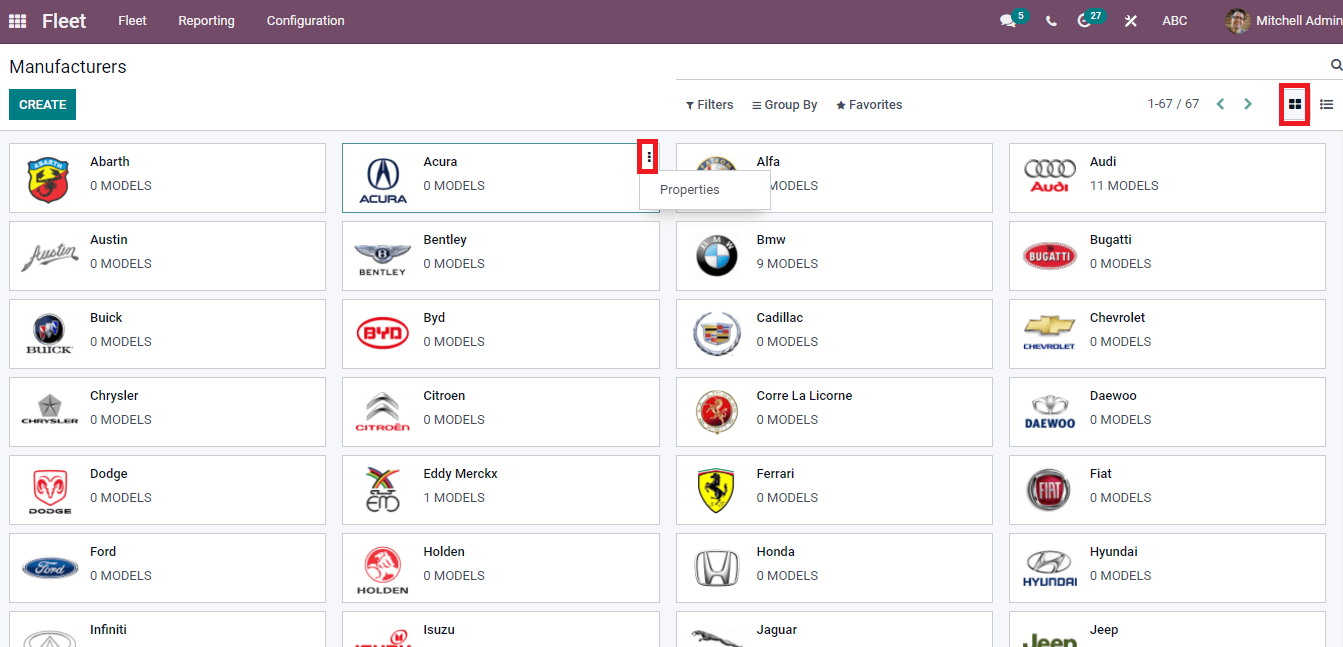Open the apps grid menu icon
The image size is (1343, 647).
pyautogui.click(x=18, y=21)
